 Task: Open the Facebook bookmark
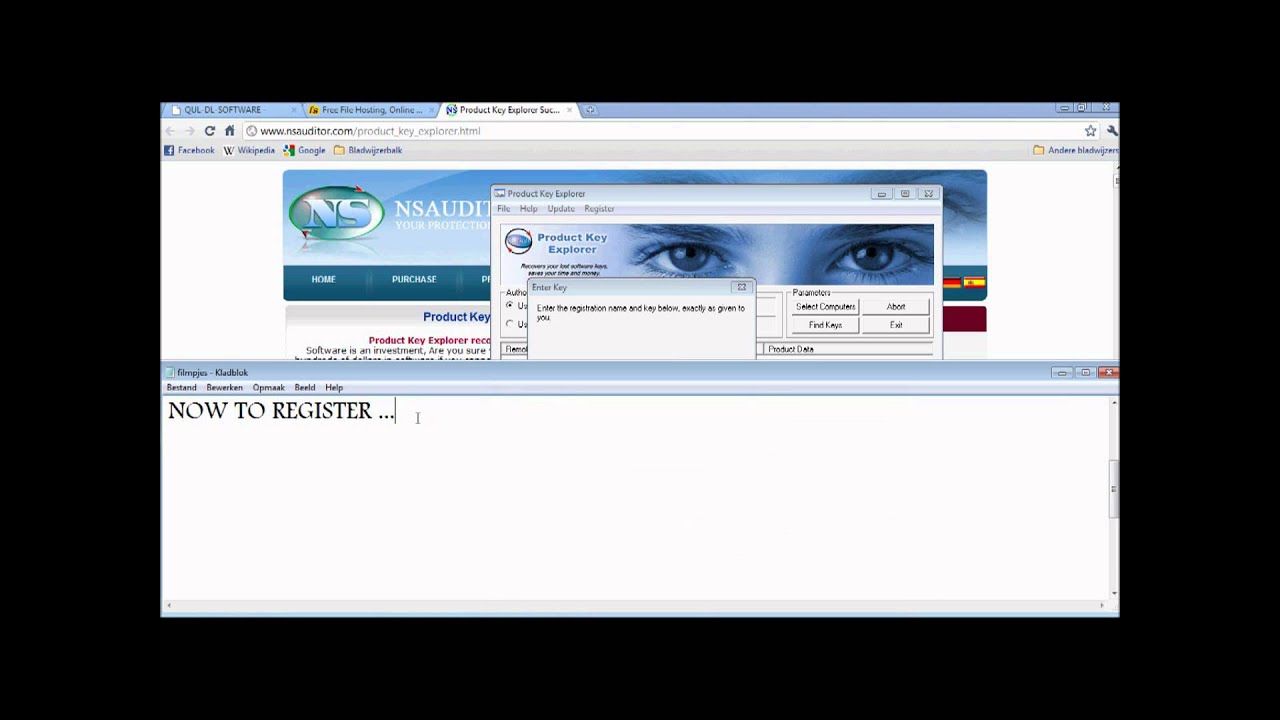pyautogui.click(x=189, y=150)
